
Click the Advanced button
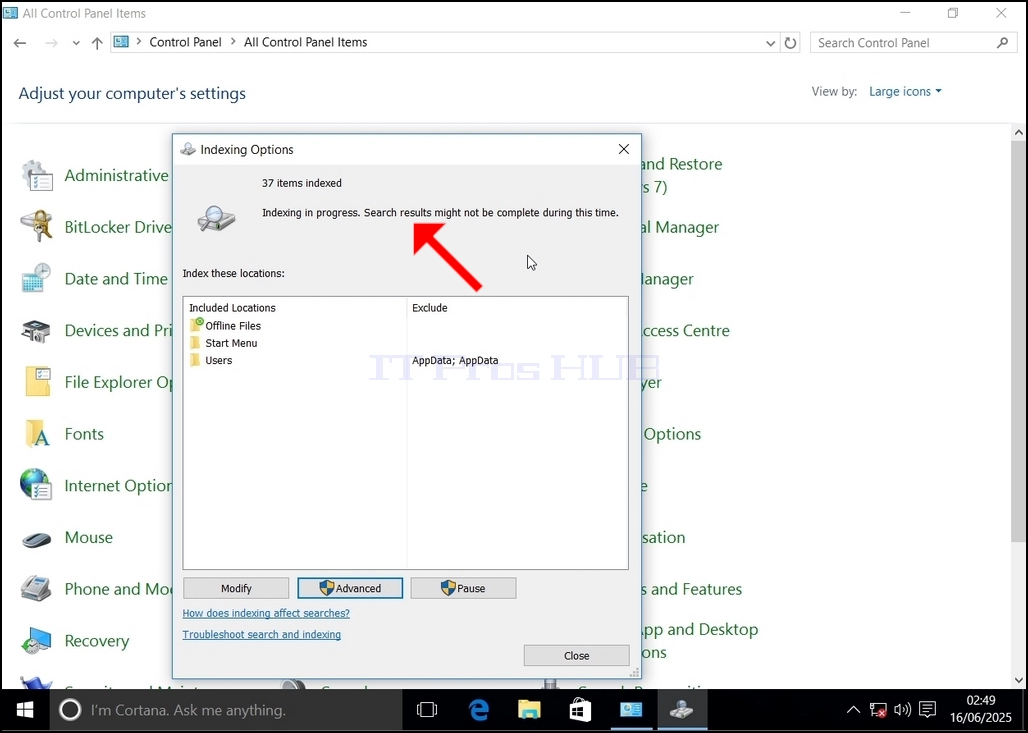[350, 588]
